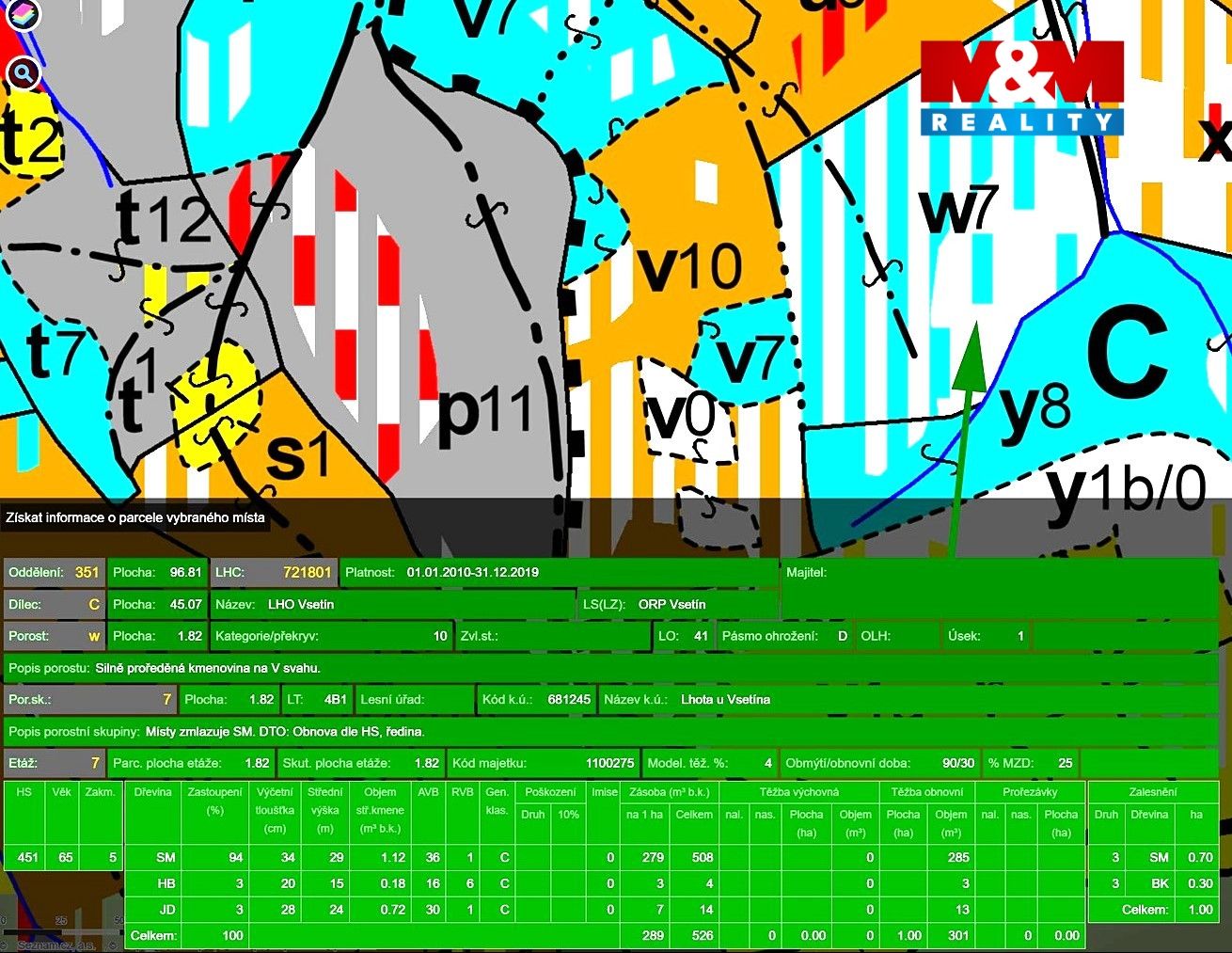Image resolution: width=1232 pixels, height=953 pixels.
Task: Click the Zastoupení (%) column header
Action: click(x=214, y=801)
